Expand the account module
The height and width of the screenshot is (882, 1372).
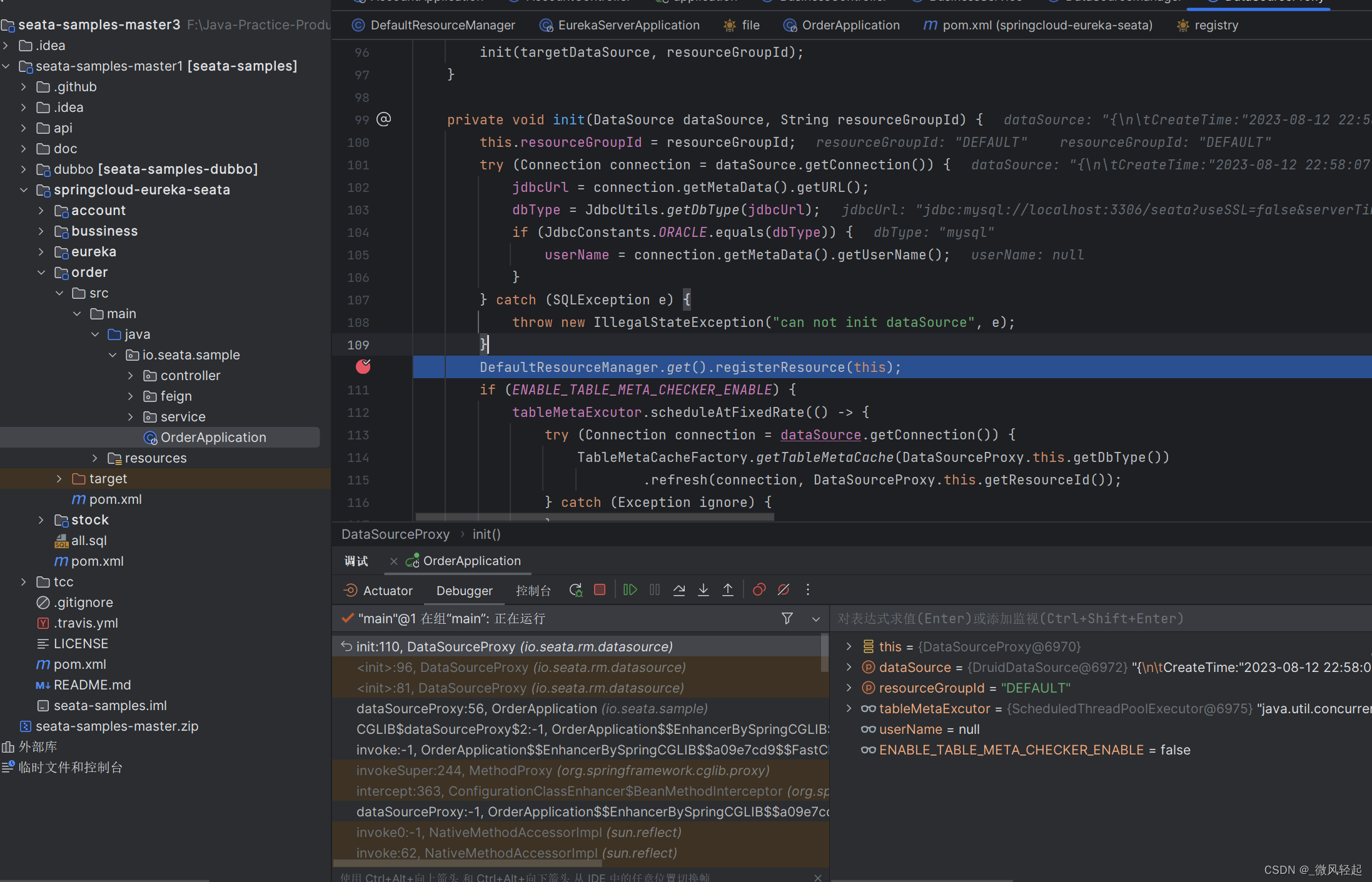pyautogui.click(x=41, y=211)
